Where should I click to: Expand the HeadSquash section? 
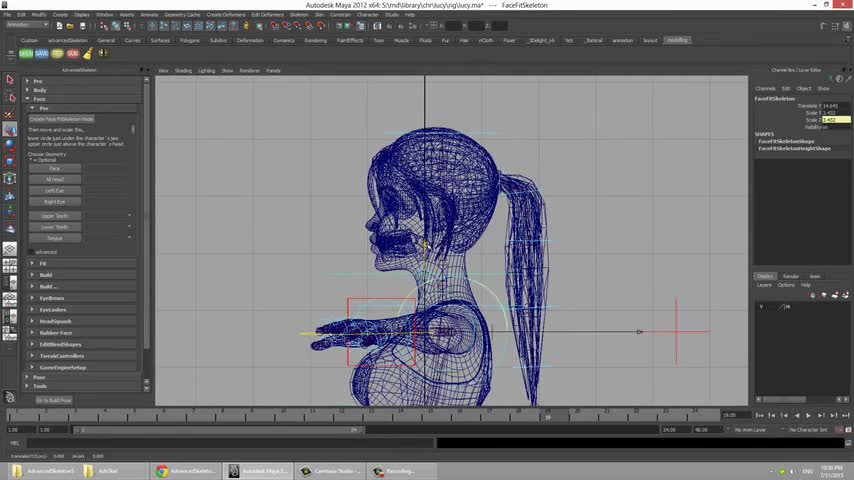coord(54,321)
